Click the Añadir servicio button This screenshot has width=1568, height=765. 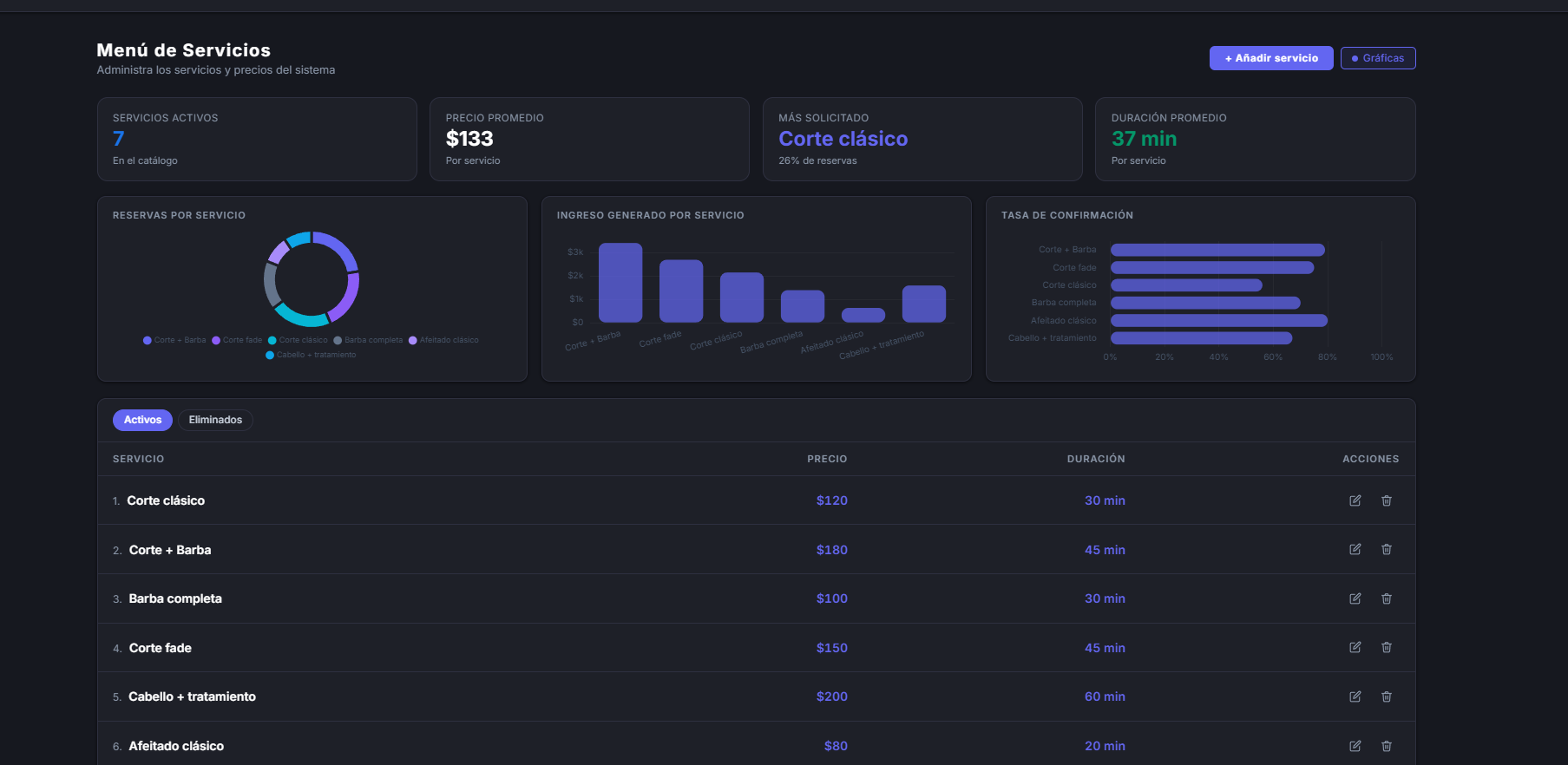[x=1271, y=58]
